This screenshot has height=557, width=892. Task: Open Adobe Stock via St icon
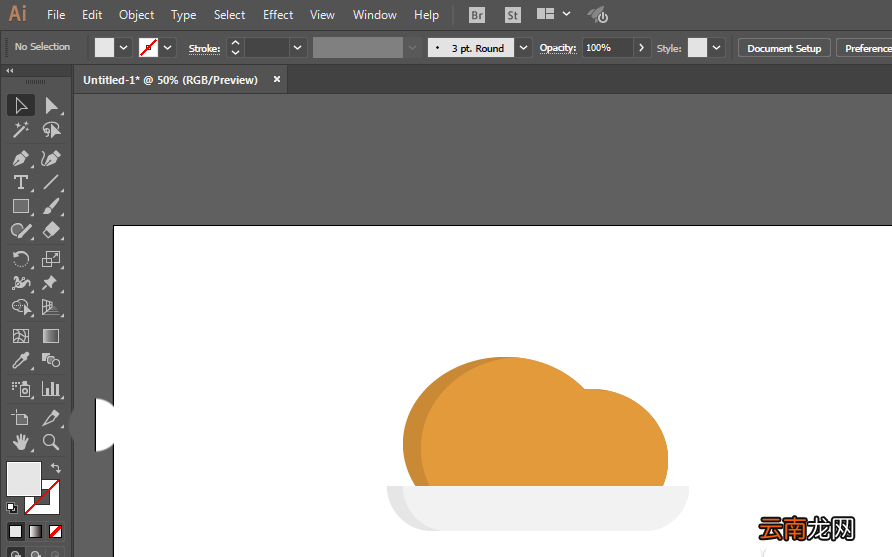pos(513,15)
